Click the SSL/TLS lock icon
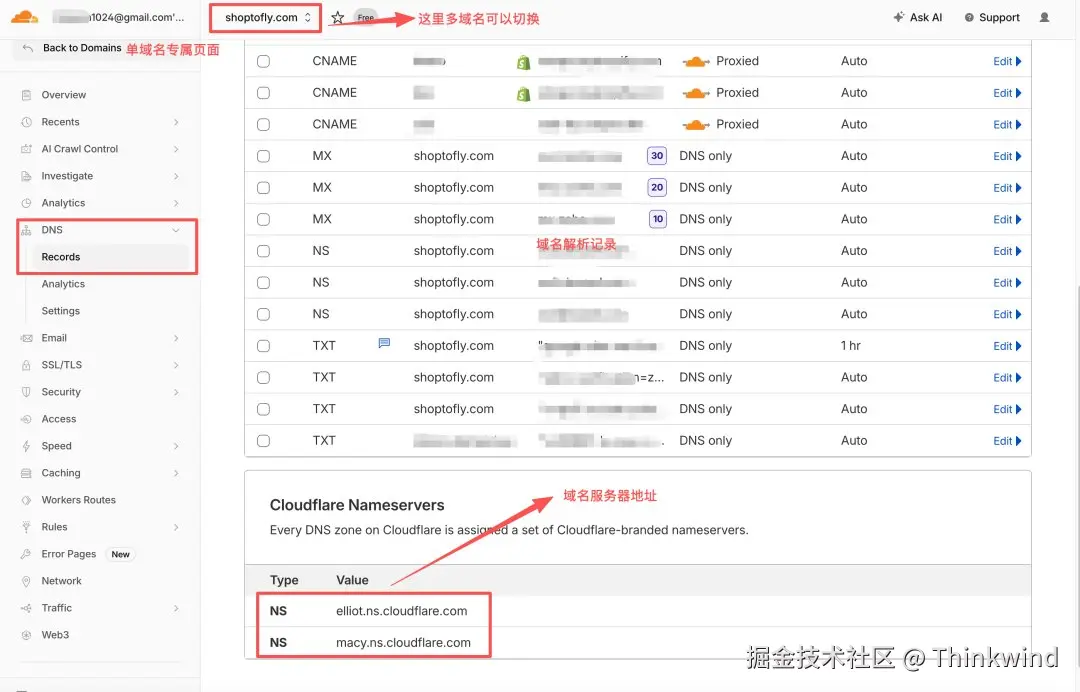The width and height of the screenshot is (1080, 692). point(26,365)
